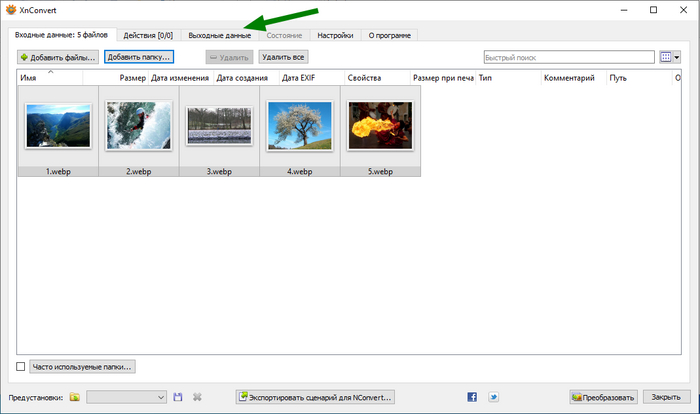Open the Facebook link icon
Viewport: 700px width, 414px height.
coord(472,397)
